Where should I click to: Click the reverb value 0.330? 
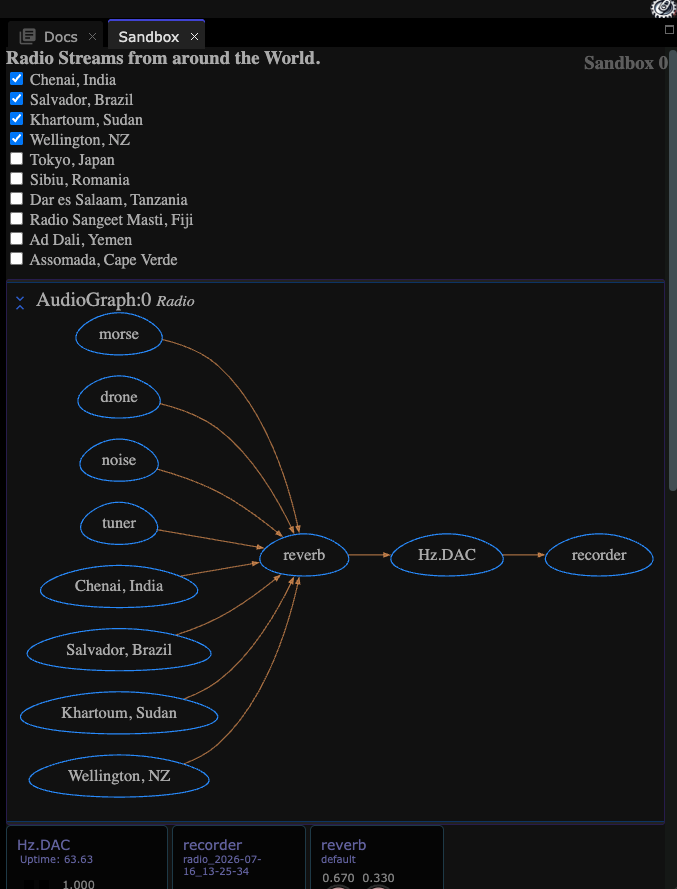coord(378,878)
